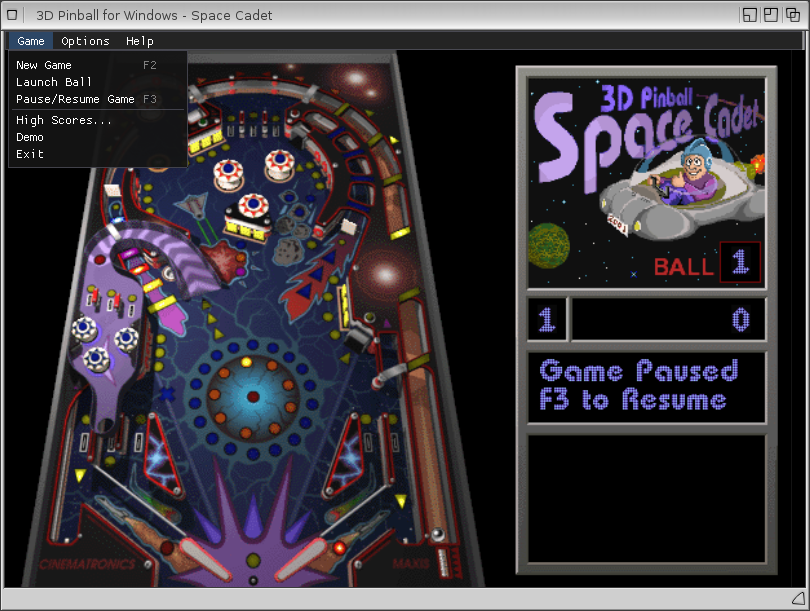Screen dimensions: 810x611
Task: Click the player number 1 box
Action: tap(547, 320)
